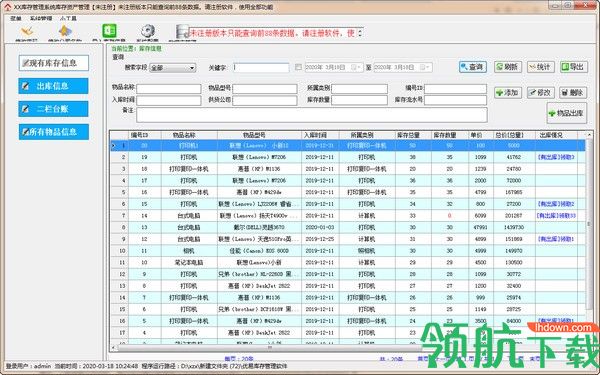
Task: Click the 2020-01-03 date cell
Action: 320,227
